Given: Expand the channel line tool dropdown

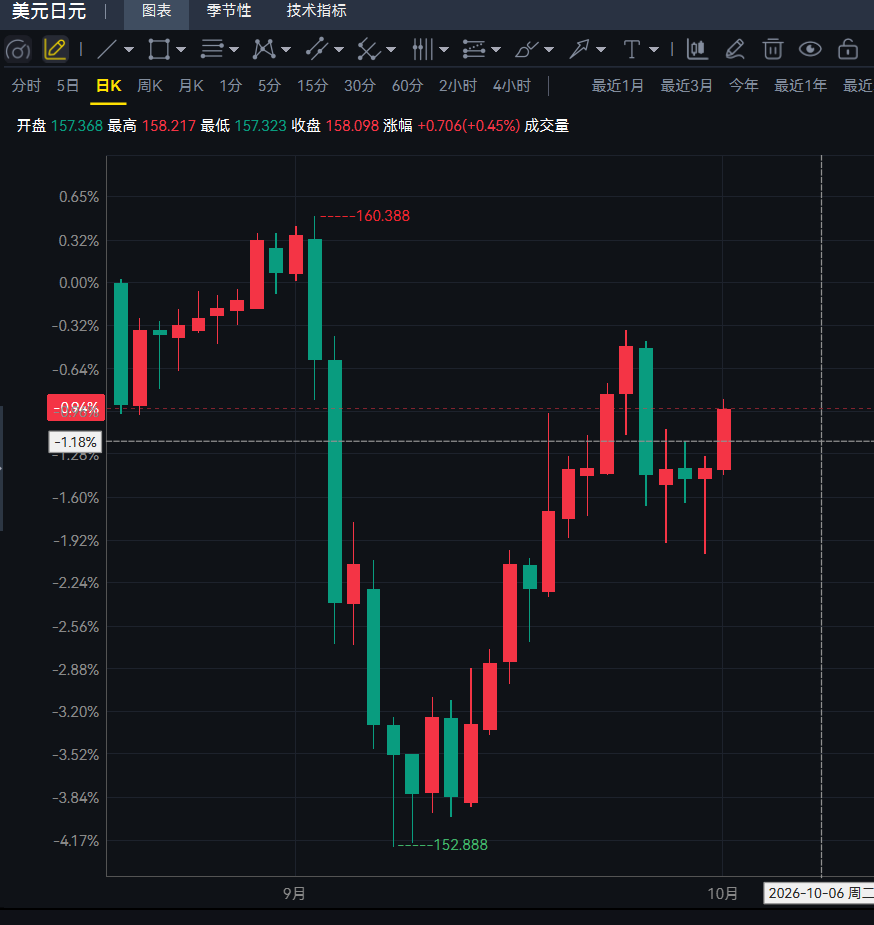Looking at the screenshot, I should [x=339, y=50].
